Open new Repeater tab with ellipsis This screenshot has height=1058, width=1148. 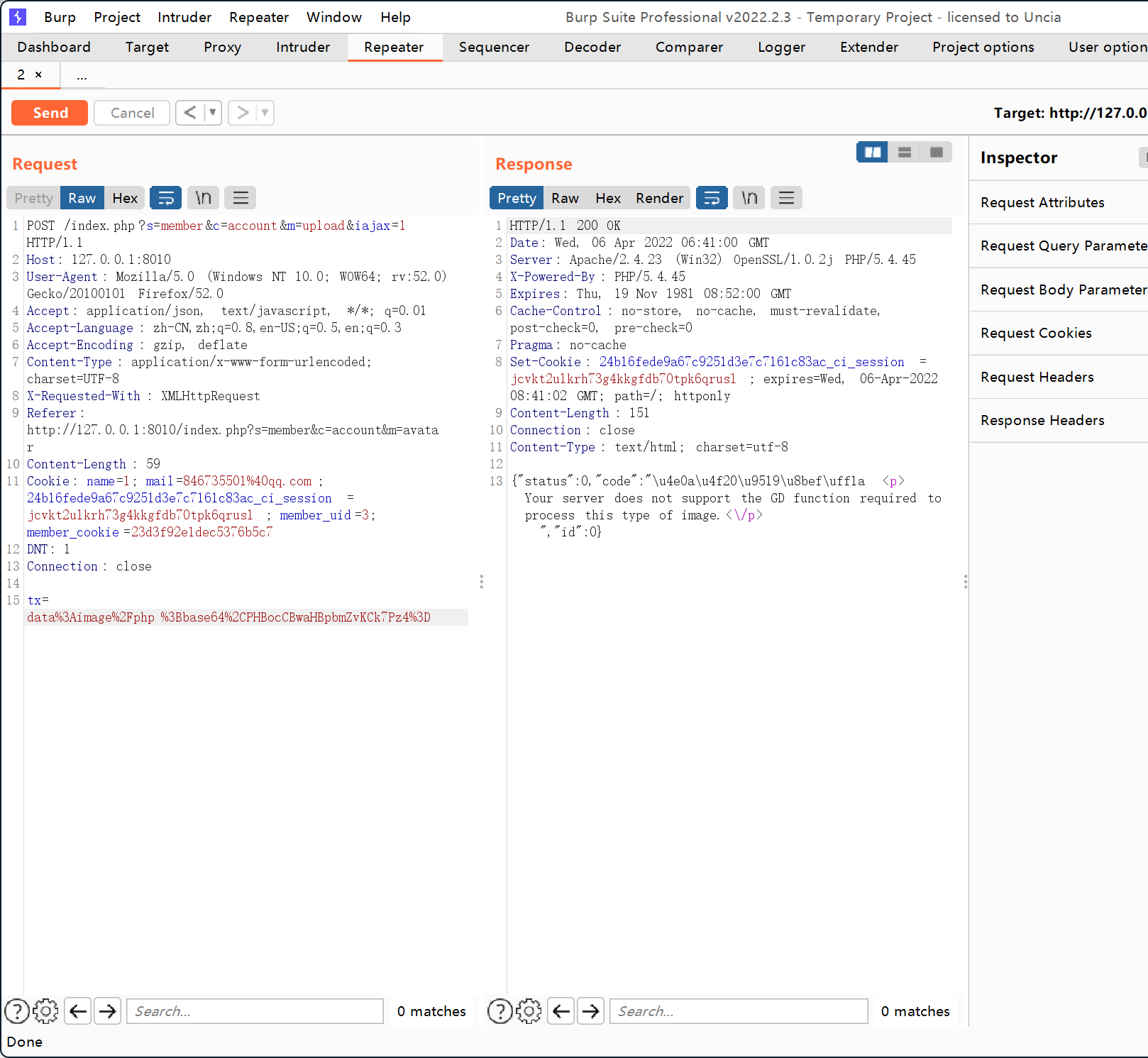[x=82, y=75]
